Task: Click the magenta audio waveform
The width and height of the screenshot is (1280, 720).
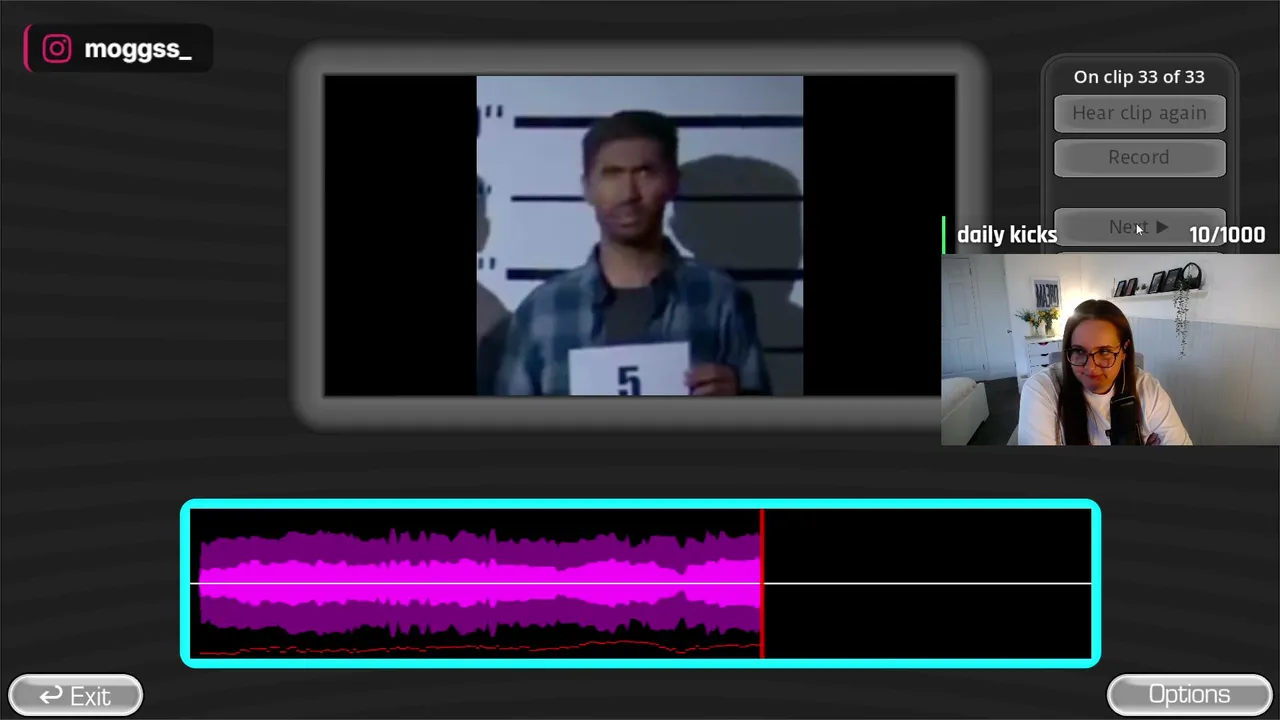Action: click(480, 584)
